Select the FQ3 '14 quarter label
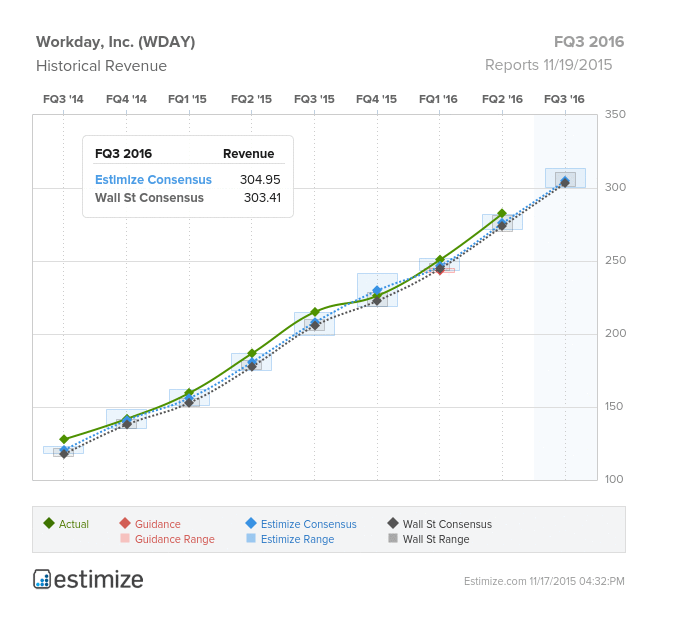Screen dimensions: 675x620 pos(63,99)
